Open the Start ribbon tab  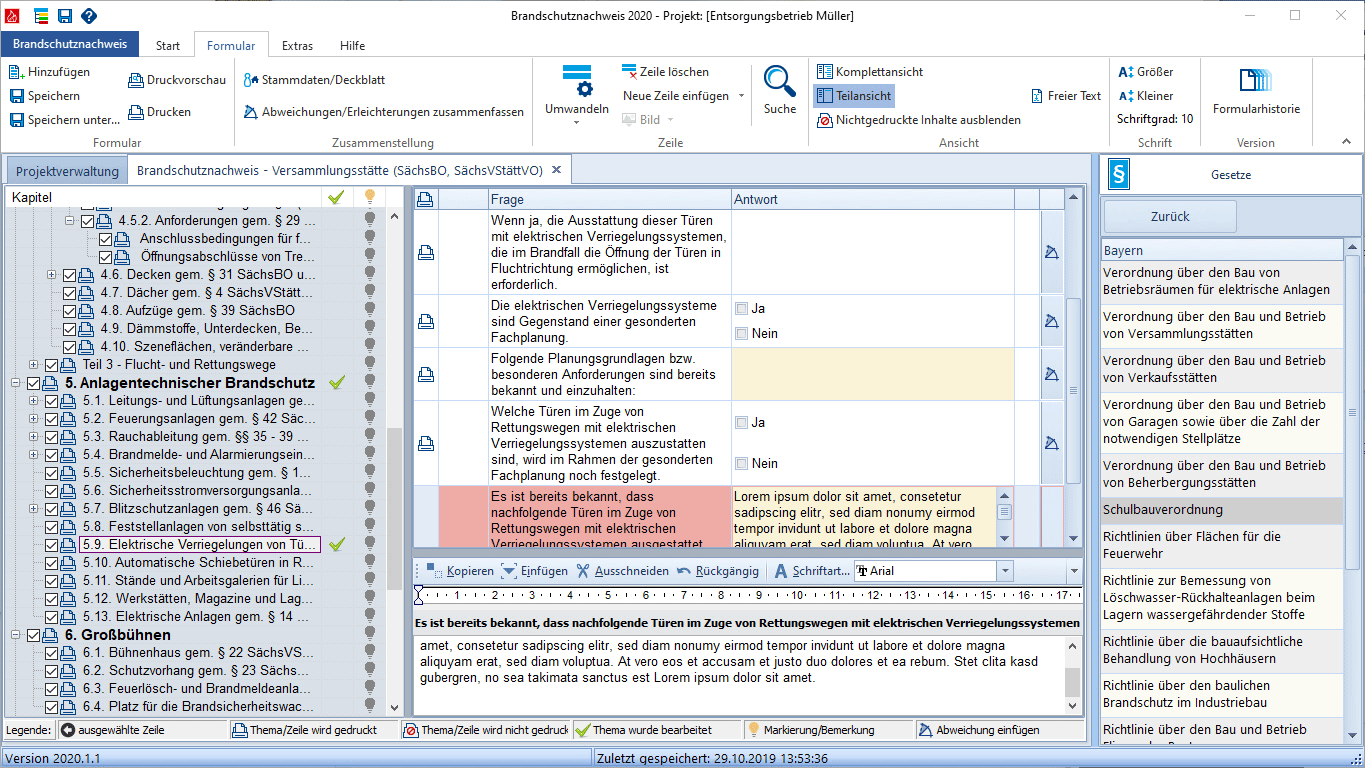coord(168,45)
